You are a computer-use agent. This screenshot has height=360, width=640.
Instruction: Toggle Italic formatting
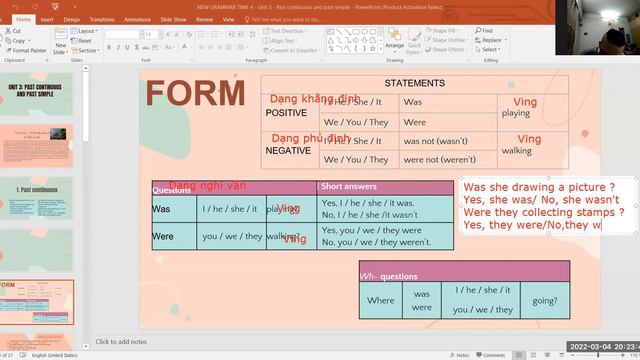(x=118, y=48)
